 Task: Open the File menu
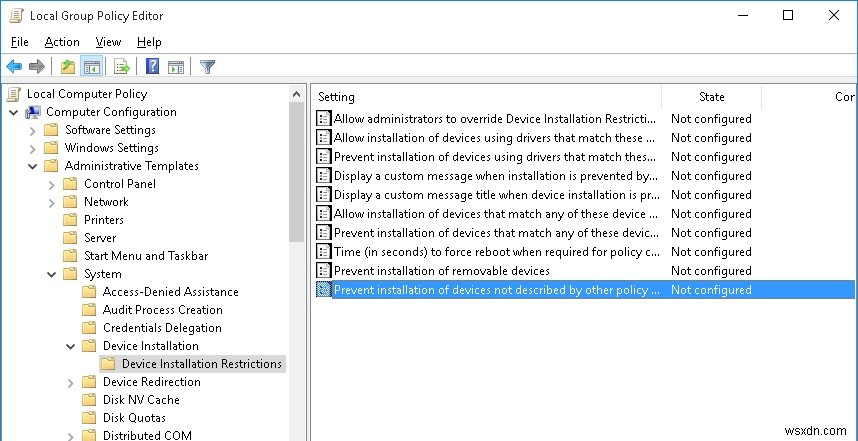[x=20, y=42]
